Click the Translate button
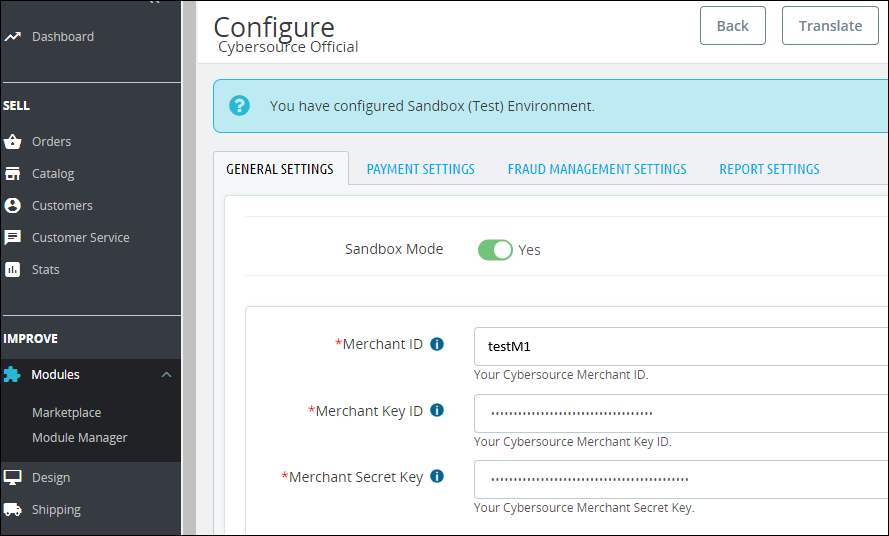The width and height of the screenshot is (889, 536). pyautogui.click(x=830, y=26)
